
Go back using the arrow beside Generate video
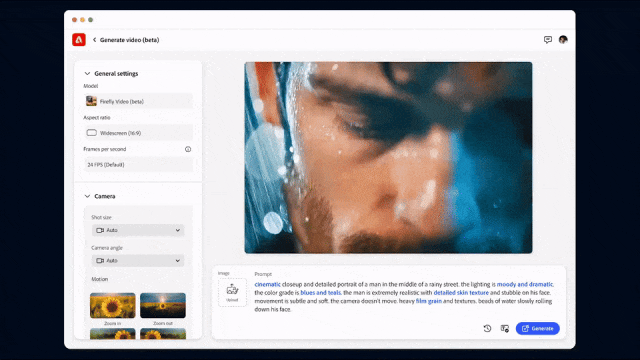point(94,40)
